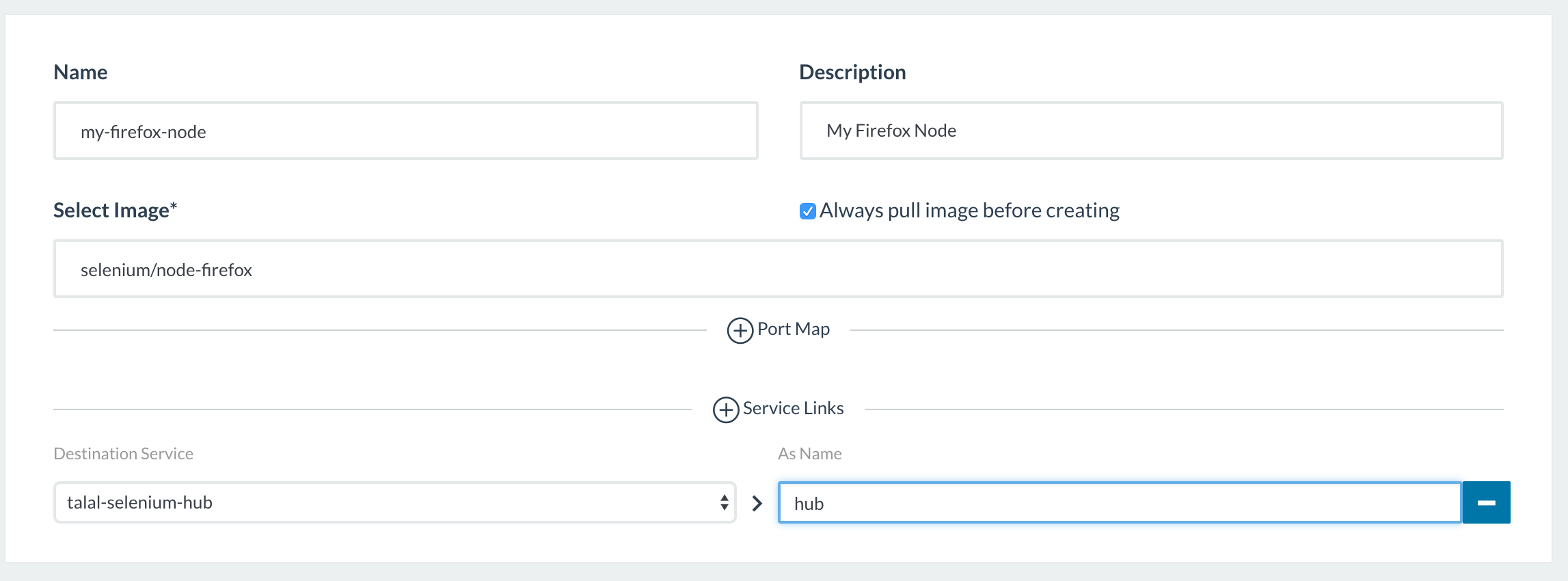This screenshot has height=581, width=1568.
Task: Click the Description heading label
Action: (852, 72)
